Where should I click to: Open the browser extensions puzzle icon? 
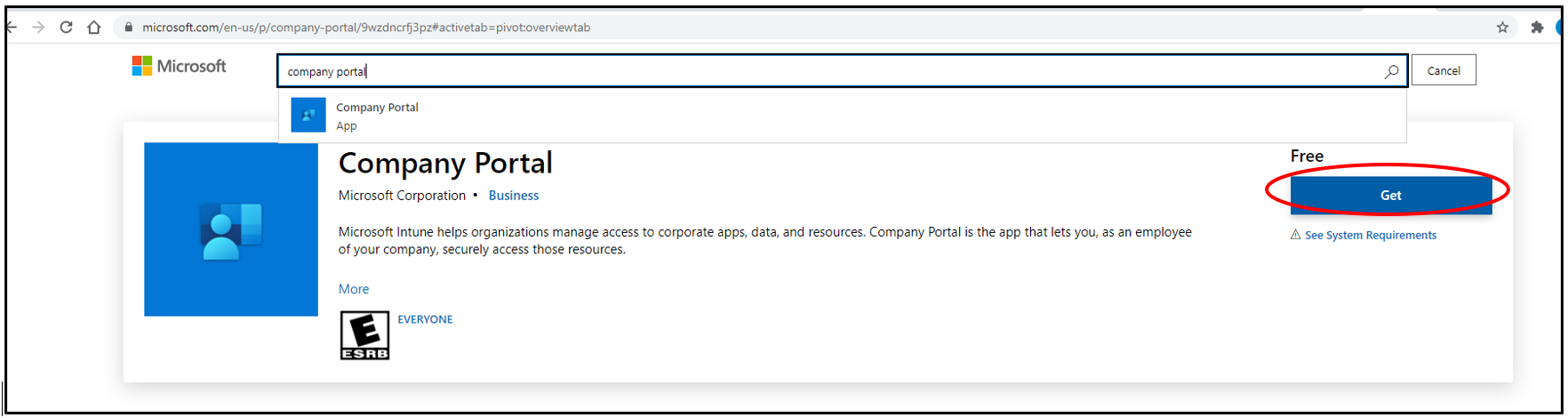[x=1537, y=28]
